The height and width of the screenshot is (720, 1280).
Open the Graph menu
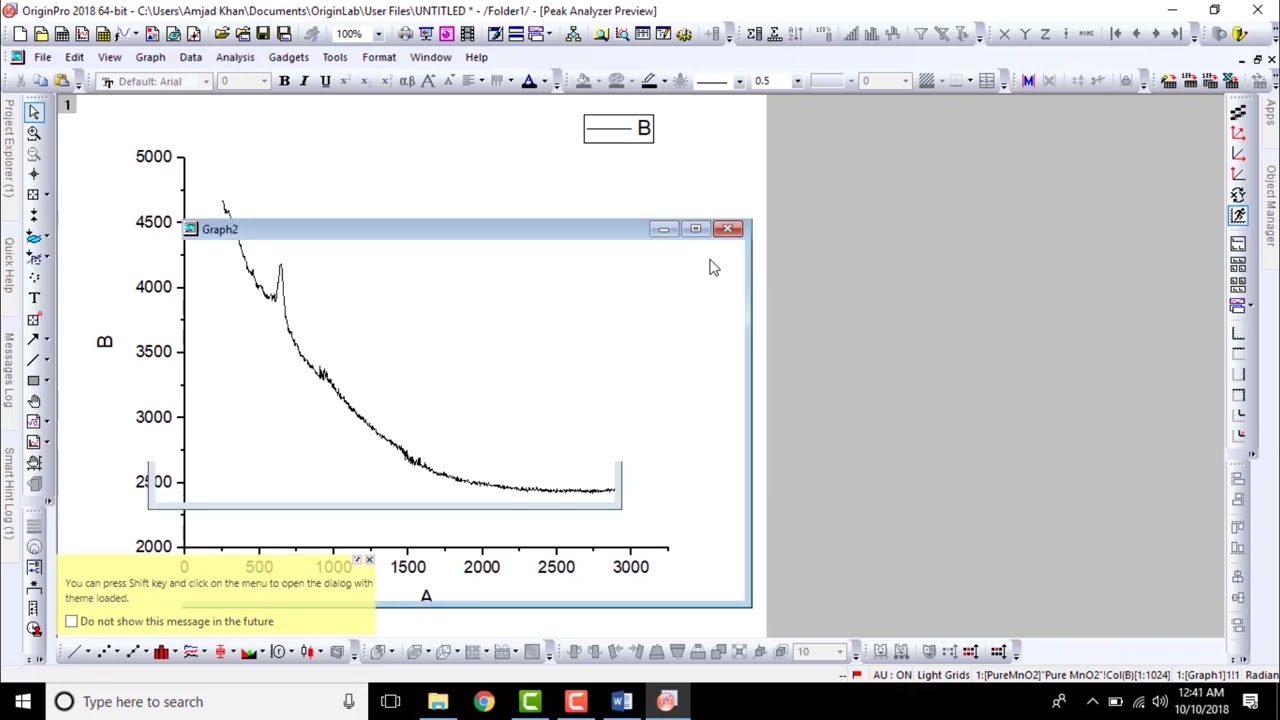[x=150, y=57]
